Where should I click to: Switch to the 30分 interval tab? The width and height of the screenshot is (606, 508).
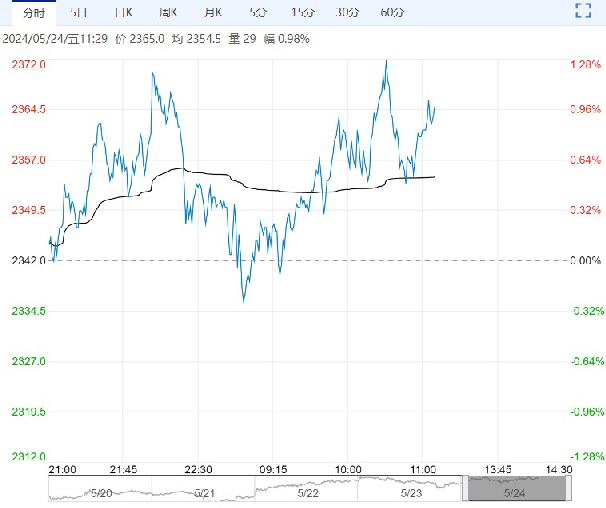tap(347, 13)
